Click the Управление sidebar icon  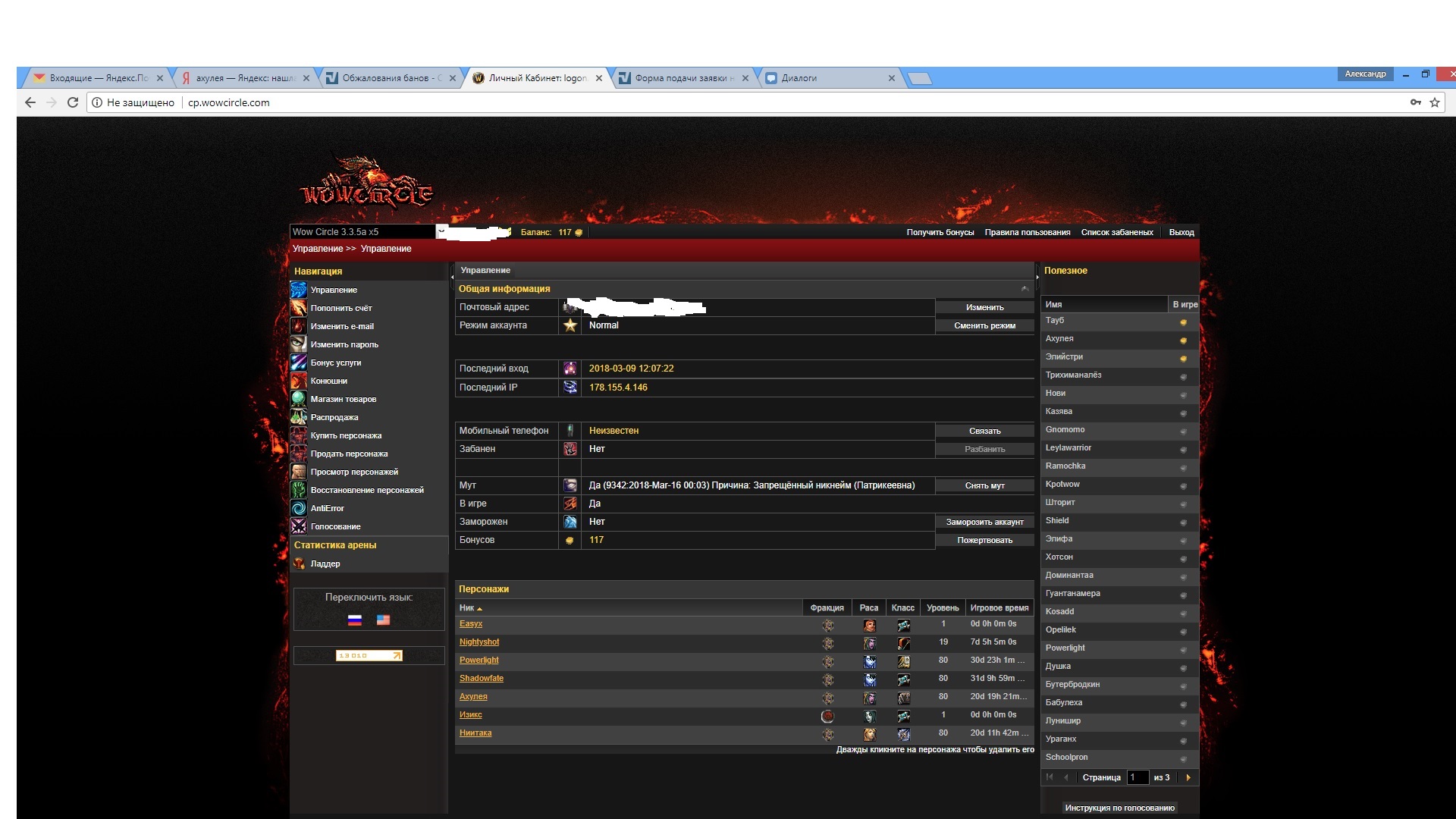click(x=299, y=290)
